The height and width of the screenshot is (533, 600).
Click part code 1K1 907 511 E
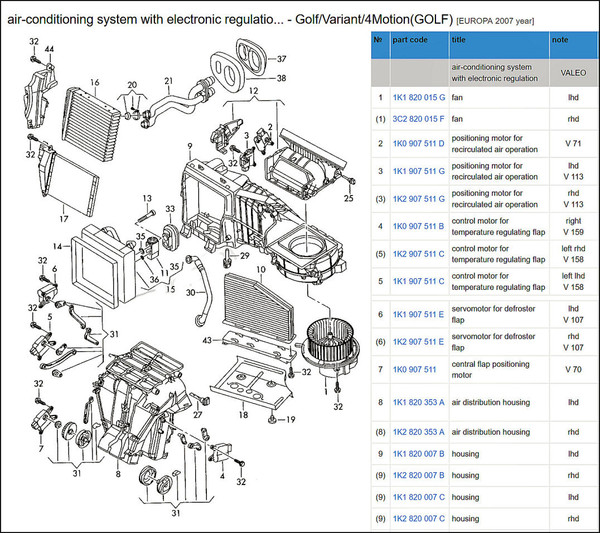click(419, 315)
